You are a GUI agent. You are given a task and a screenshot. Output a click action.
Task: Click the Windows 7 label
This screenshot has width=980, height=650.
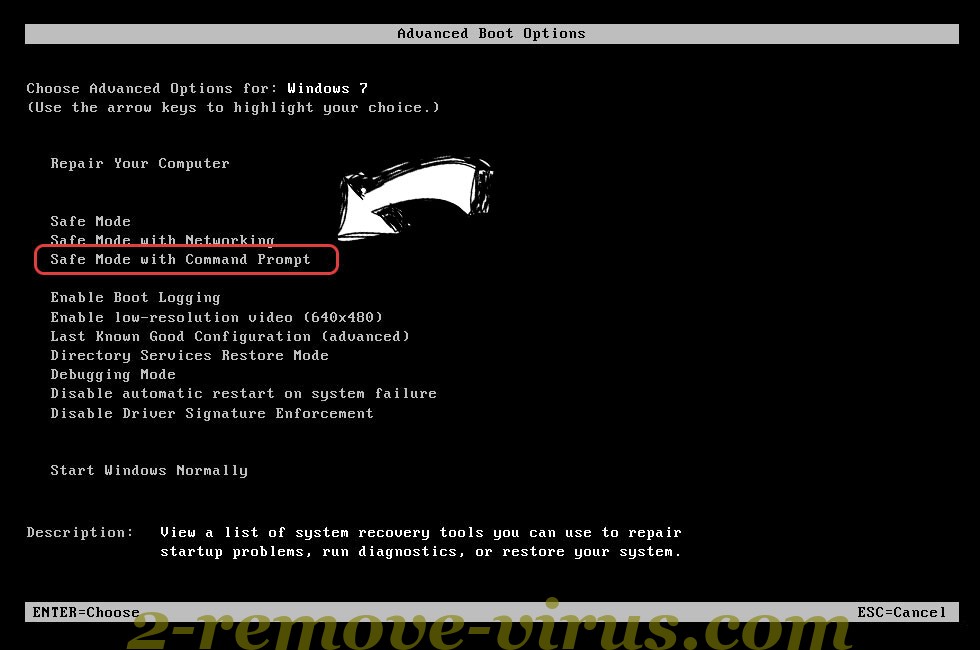pos(328,88)
